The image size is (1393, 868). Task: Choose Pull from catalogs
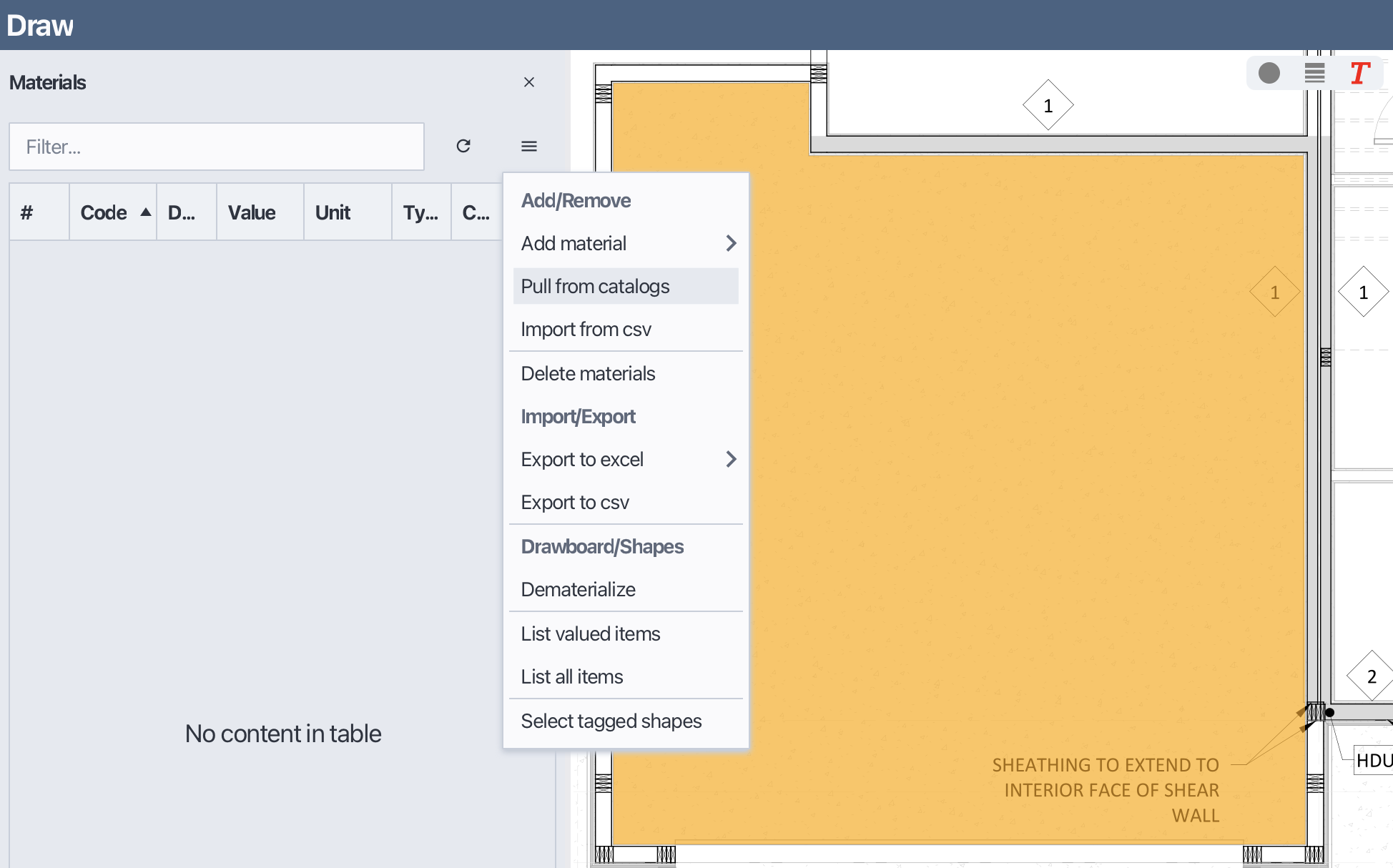(595, 286)
